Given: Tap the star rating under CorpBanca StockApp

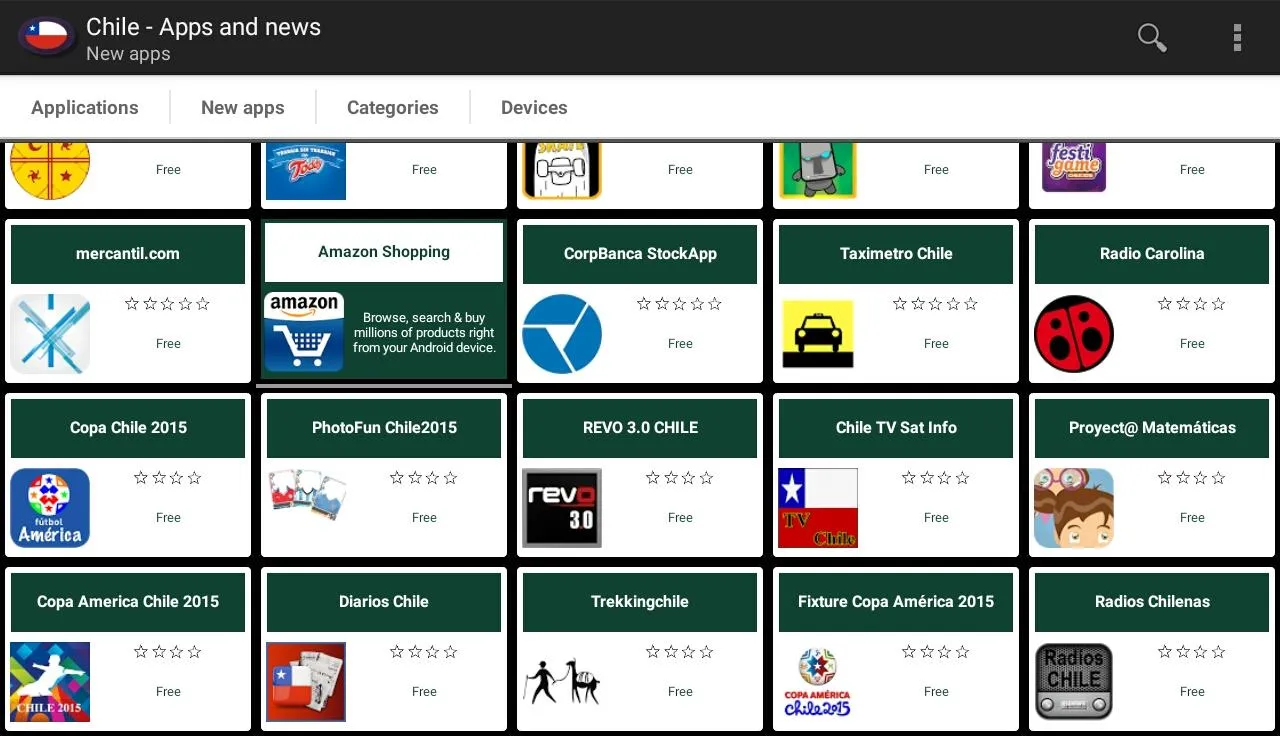Looking at the screenshot, I should point(679,304).
